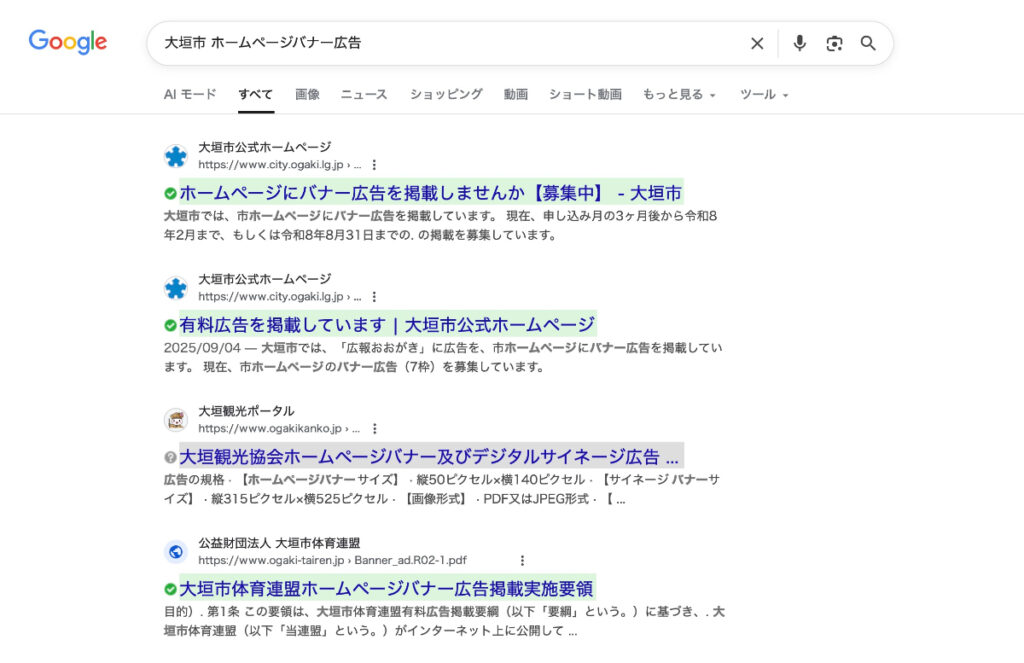Open the ショート動画 tab
This screenshot has height=663, width=1024.
(x=585, y=94)
